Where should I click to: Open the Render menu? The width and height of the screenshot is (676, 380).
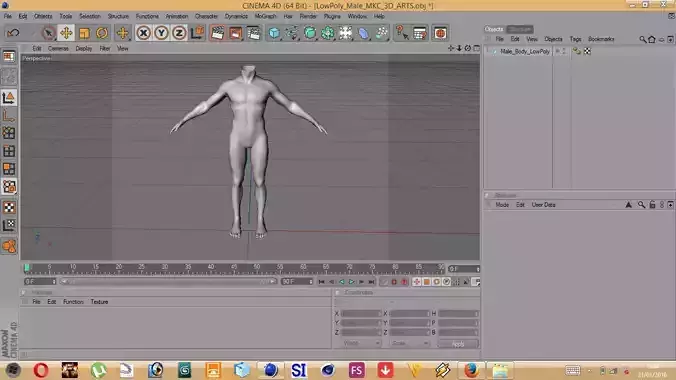click(x=308, y=16)
